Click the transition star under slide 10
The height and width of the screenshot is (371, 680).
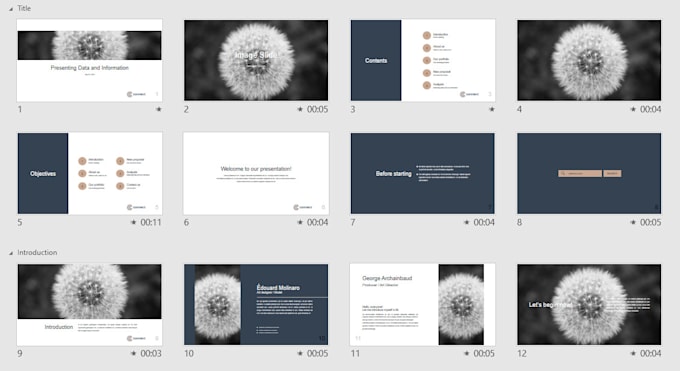(x=300, y=353)
